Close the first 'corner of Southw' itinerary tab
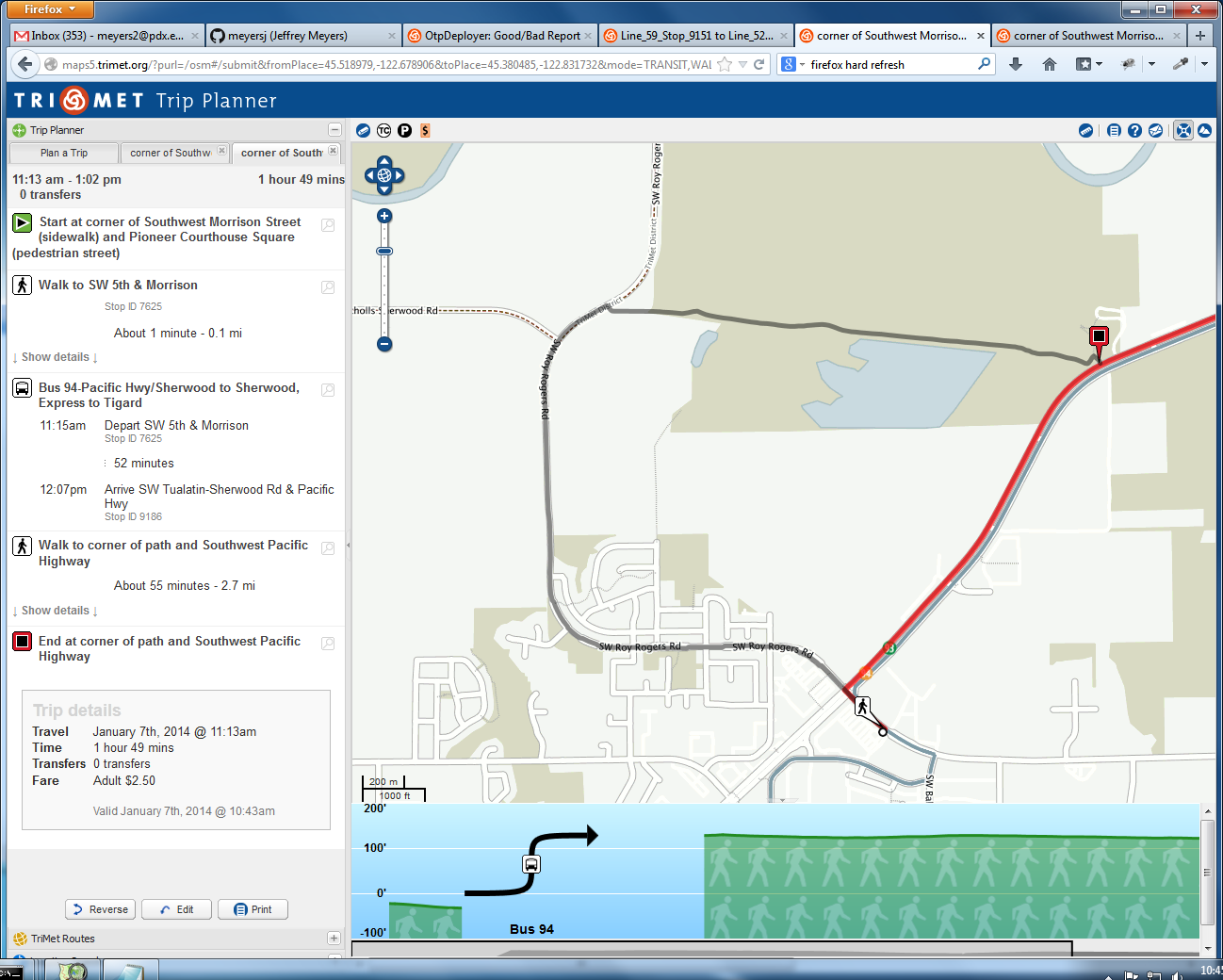Viewport: 1223px width, 980px height. pos(221,151)
